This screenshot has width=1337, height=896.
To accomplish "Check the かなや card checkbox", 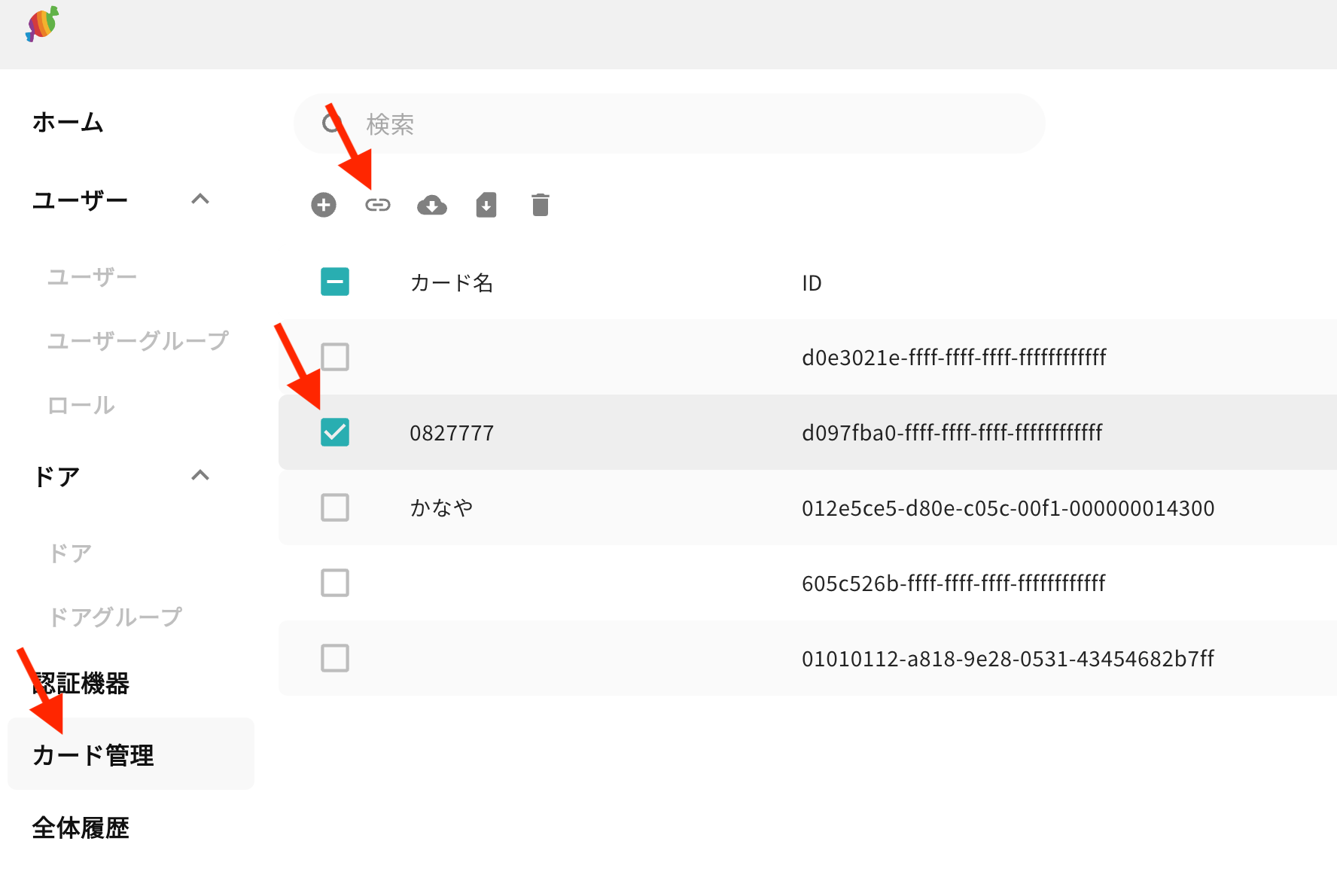I will (x=335, y=507).
